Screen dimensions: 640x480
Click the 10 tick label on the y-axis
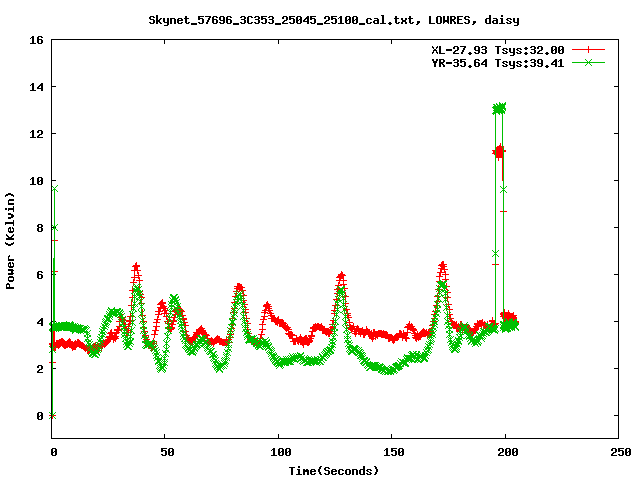[x=36, y=181]
